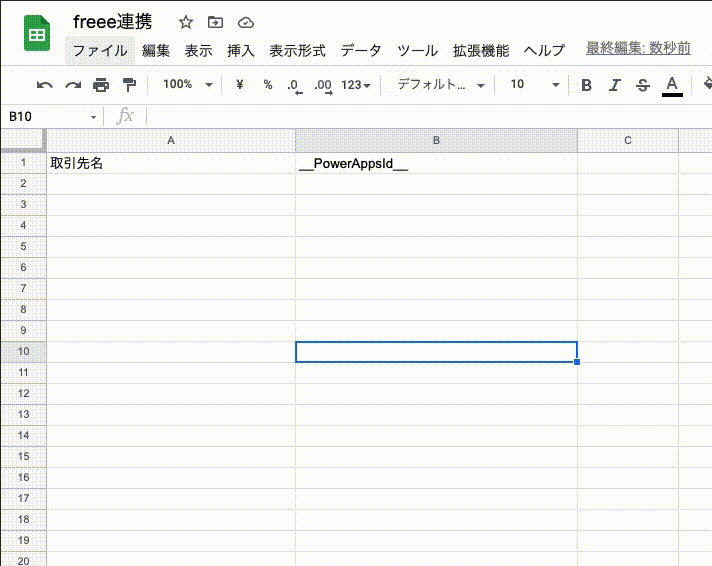Click the select-all corner box

pos(23,140)
